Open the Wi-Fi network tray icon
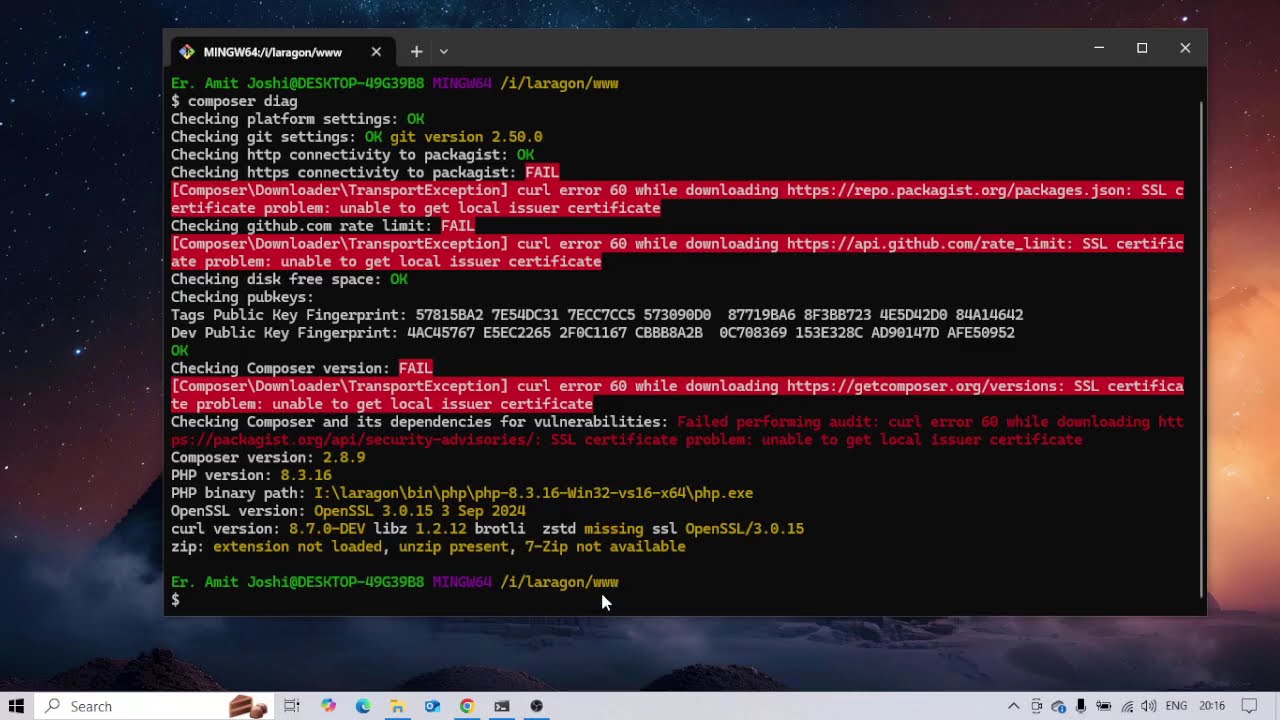 coord(1127,706)
